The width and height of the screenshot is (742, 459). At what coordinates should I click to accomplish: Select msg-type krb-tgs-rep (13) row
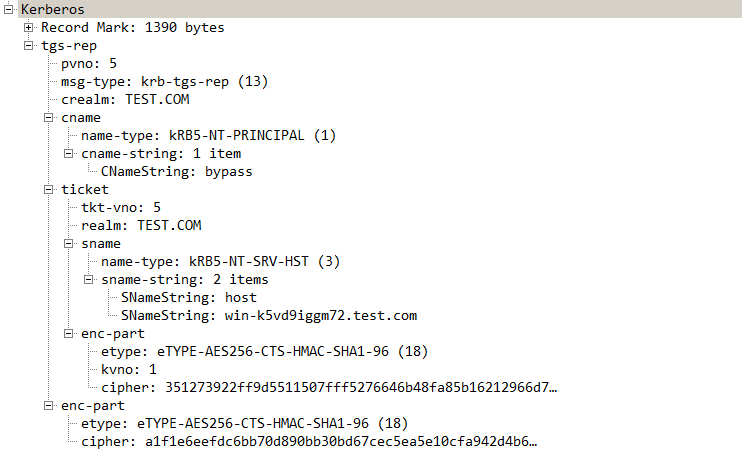click(165, 81)
